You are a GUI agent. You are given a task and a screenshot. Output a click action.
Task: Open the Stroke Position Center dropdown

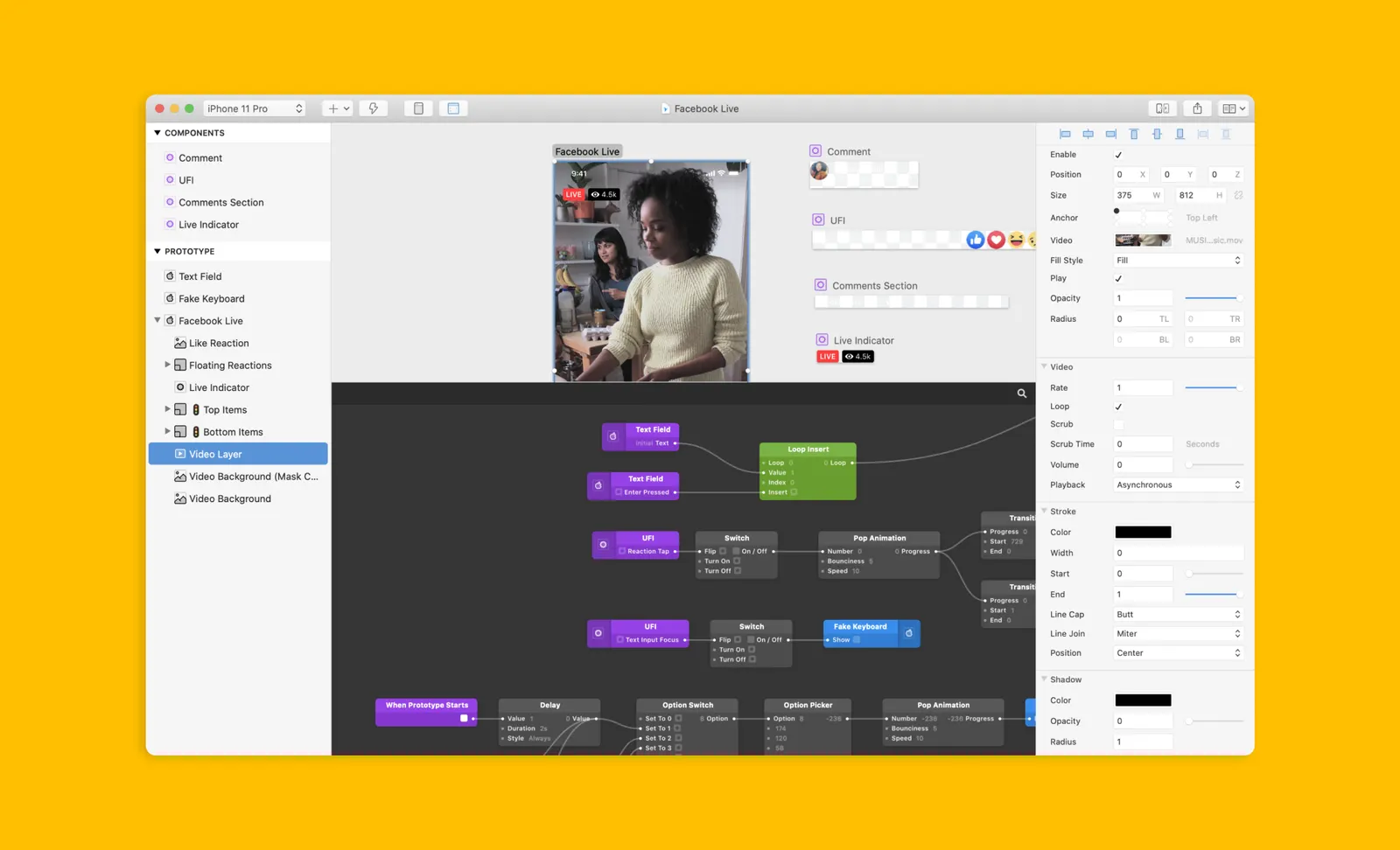click(x=1179, y=653)
